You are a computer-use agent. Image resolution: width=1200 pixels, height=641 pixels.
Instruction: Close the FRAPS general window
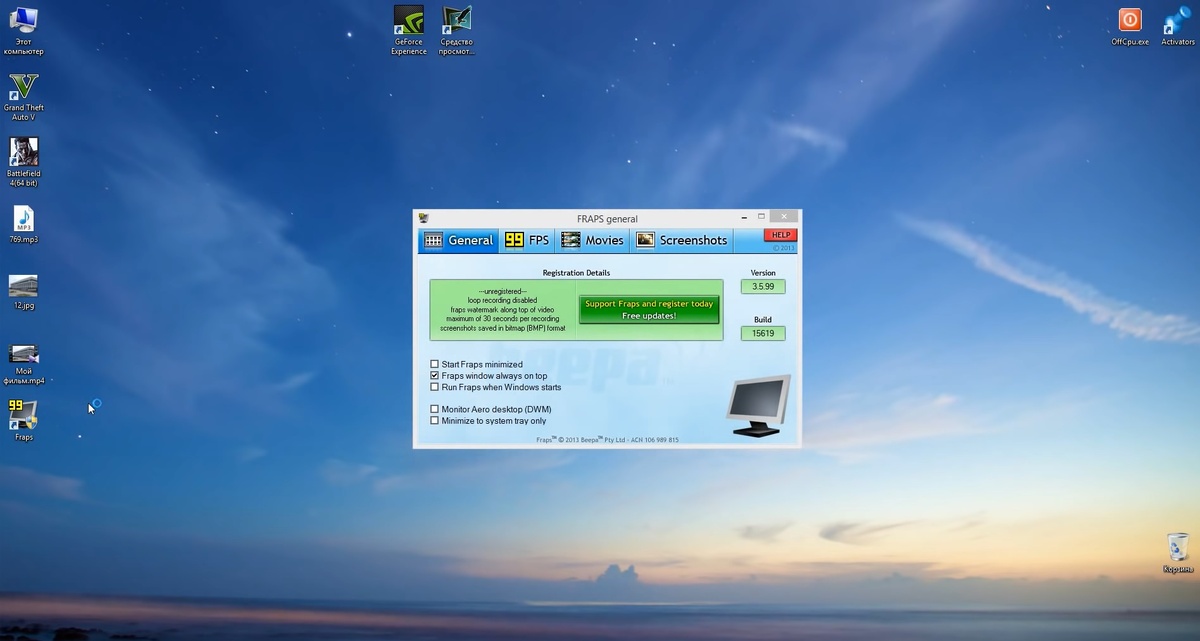786,217
